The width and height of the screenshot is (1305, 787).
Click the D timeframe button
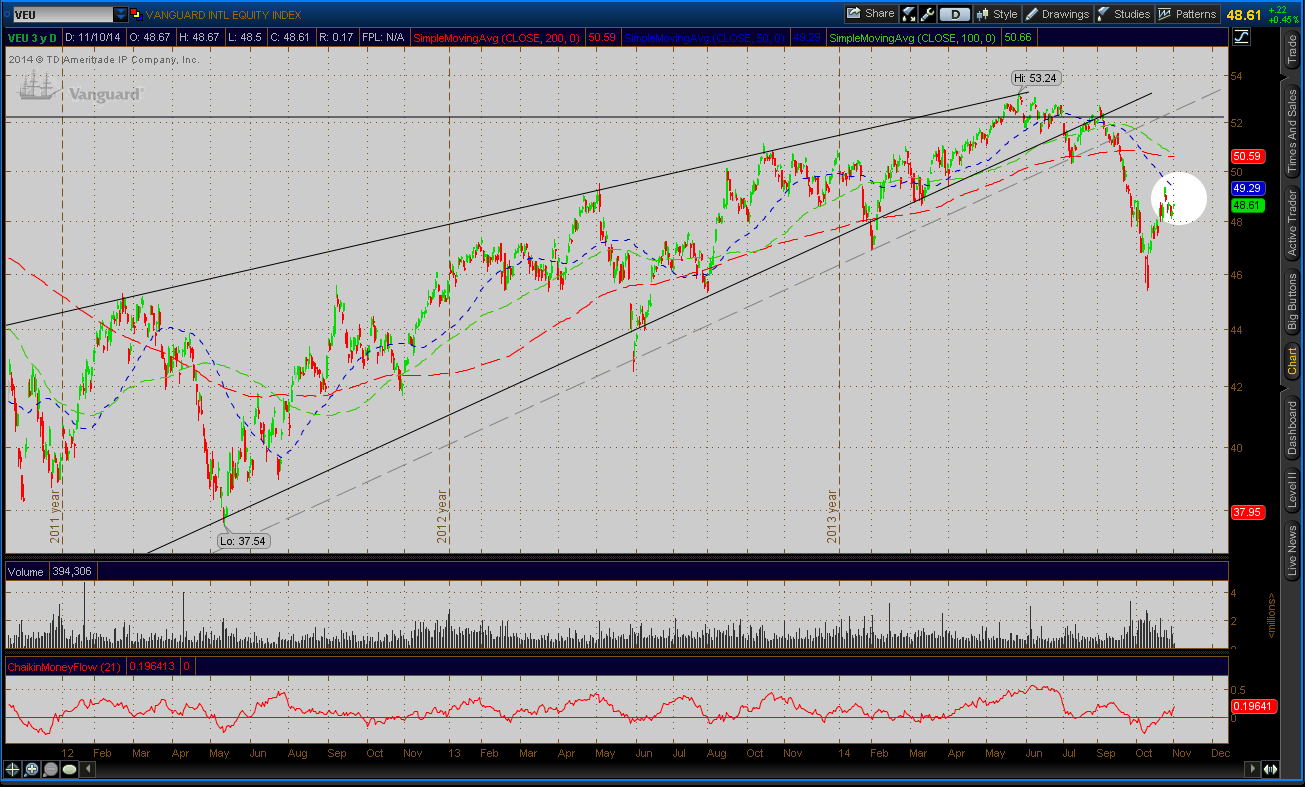956,14
